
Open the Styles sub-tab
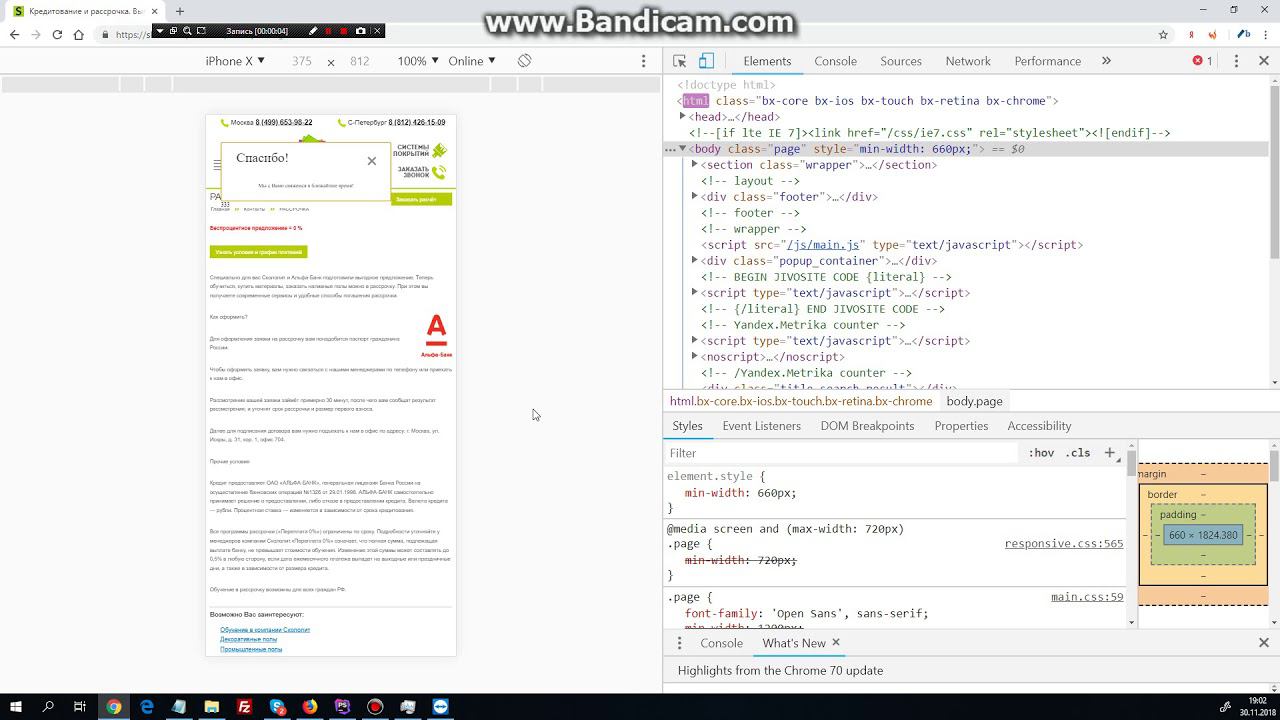(x=687, y=426)
